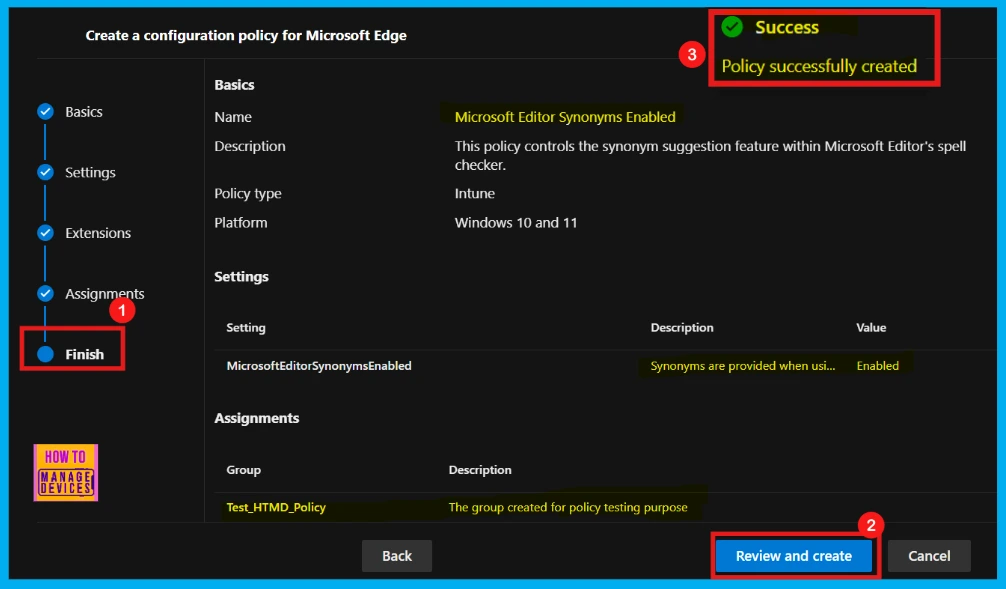Click the Platform field label
Viewport: 1006px width, 589px height.
[x=241, y=223]
